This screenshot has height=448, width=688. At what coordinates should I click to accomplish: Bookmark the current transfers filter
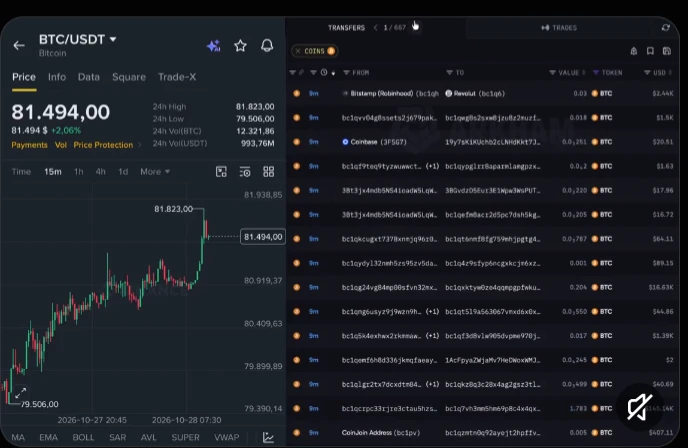pos(650,51)
